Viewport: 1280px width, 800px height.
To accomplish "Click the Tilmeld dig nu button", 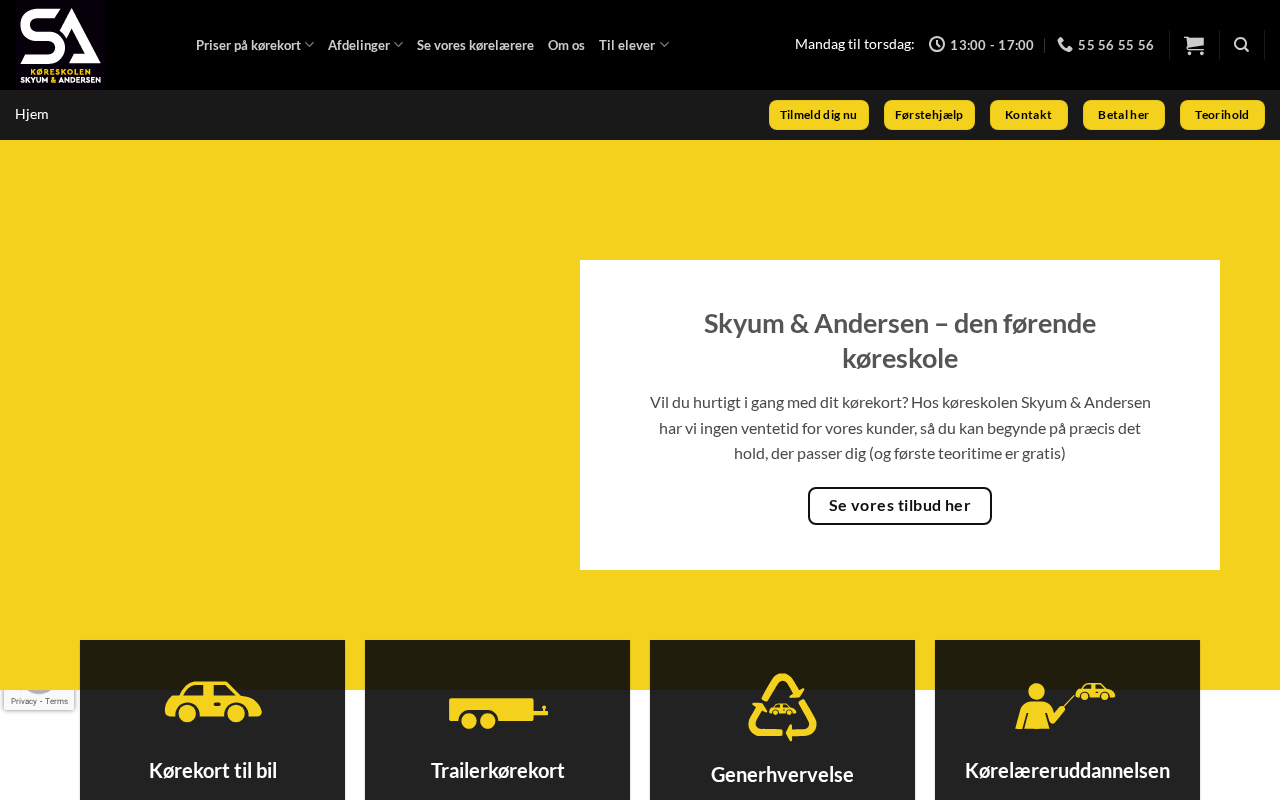I will pyautogui.click(x=819, y=115).
